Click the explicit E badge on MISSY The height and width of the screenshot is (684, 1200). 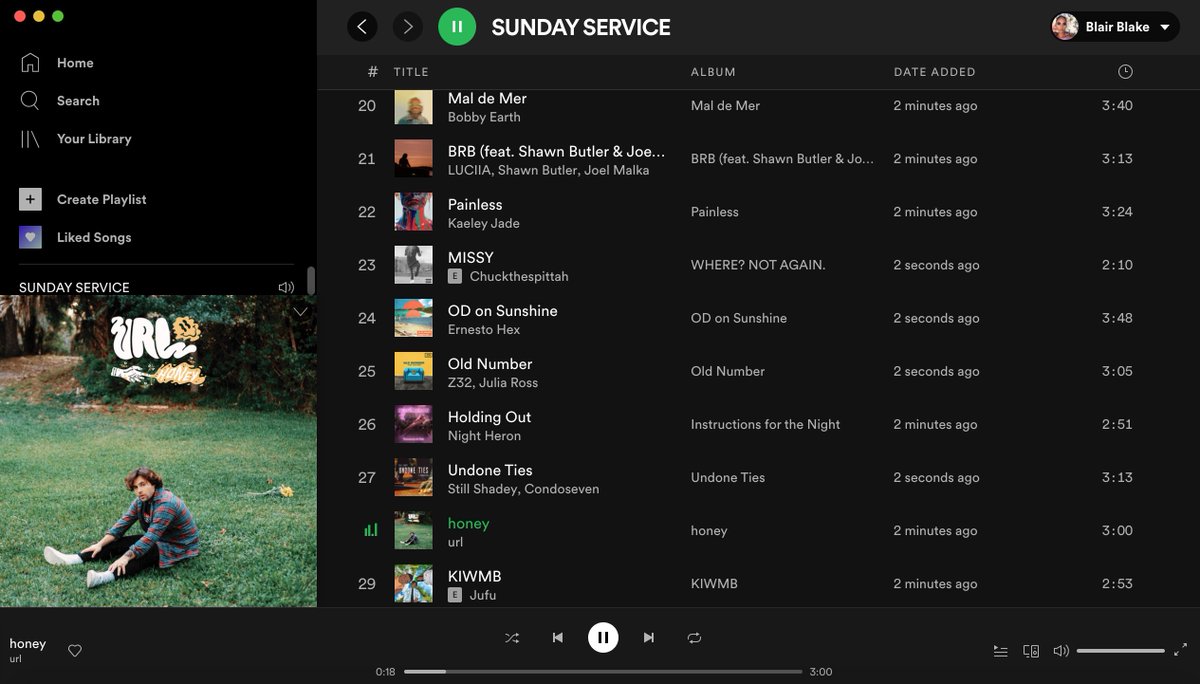(455, 276)
